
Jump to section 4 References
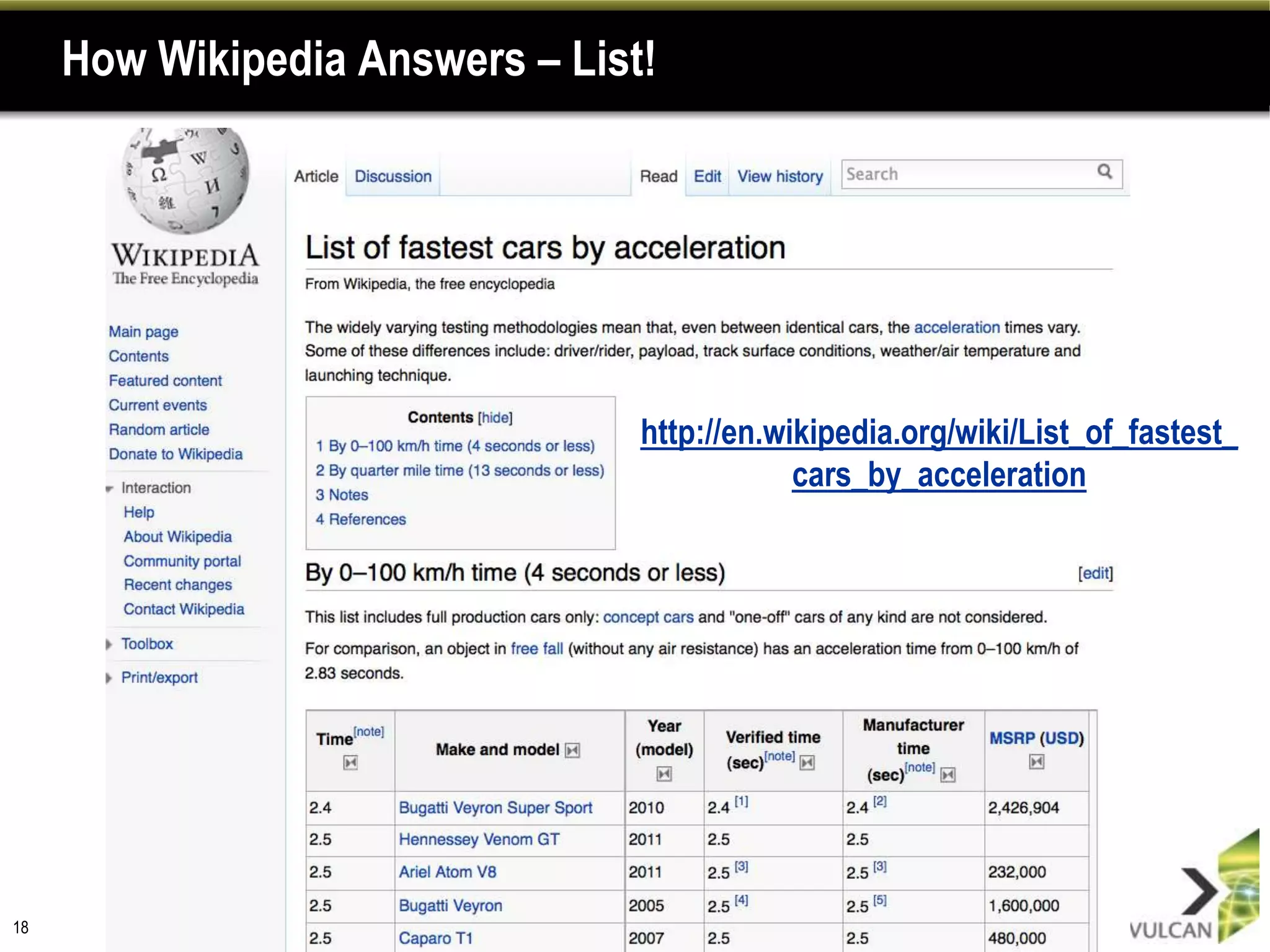(361, 519)
